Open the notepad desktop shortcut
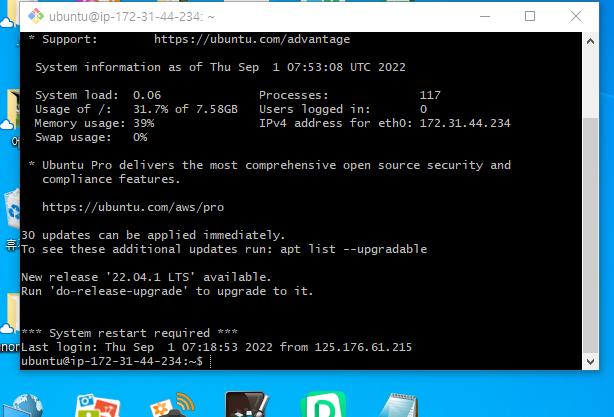This screenshot has width=614, height=417. tap(399, 406)
